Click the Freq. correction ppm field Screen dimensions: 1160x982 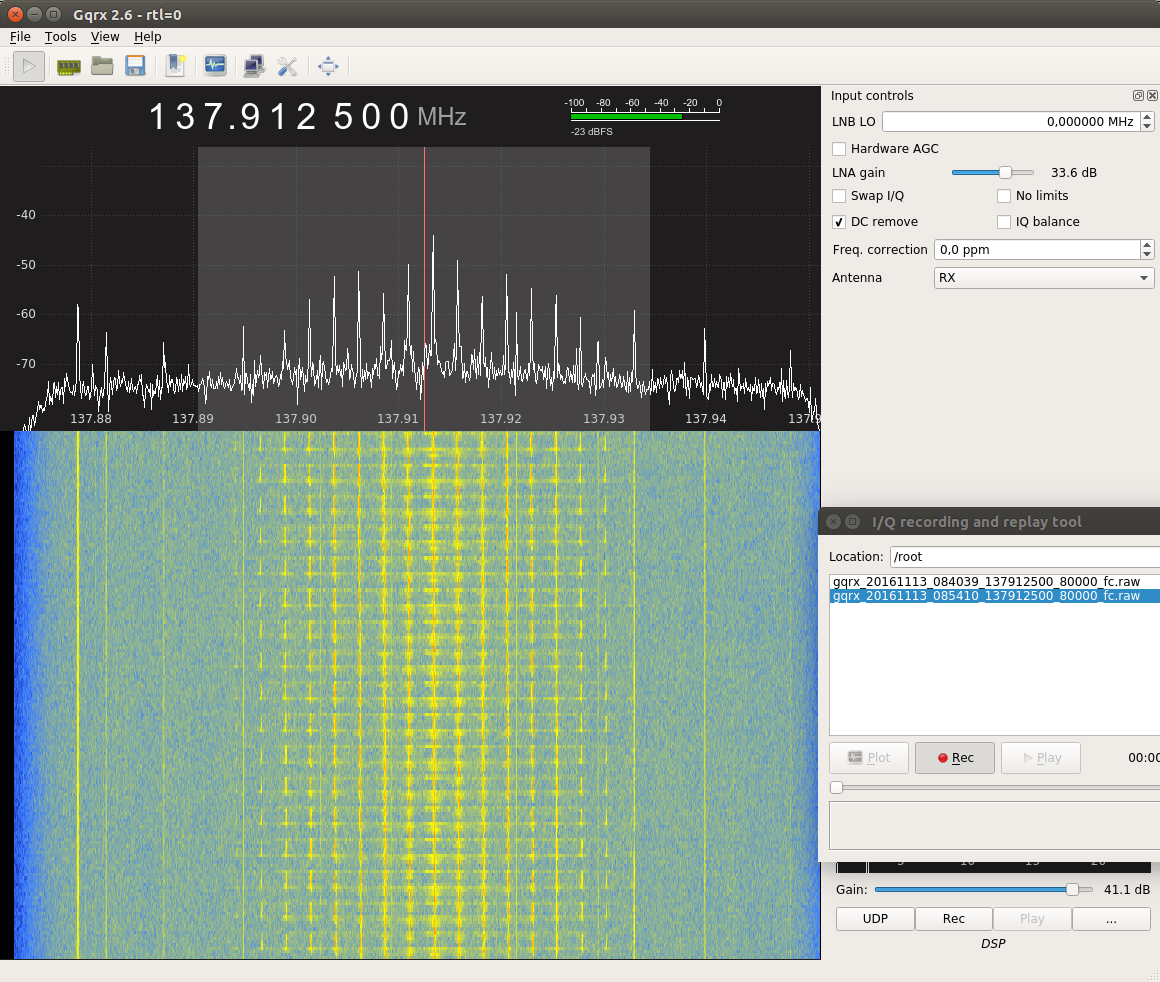[x=1037, y=250]
